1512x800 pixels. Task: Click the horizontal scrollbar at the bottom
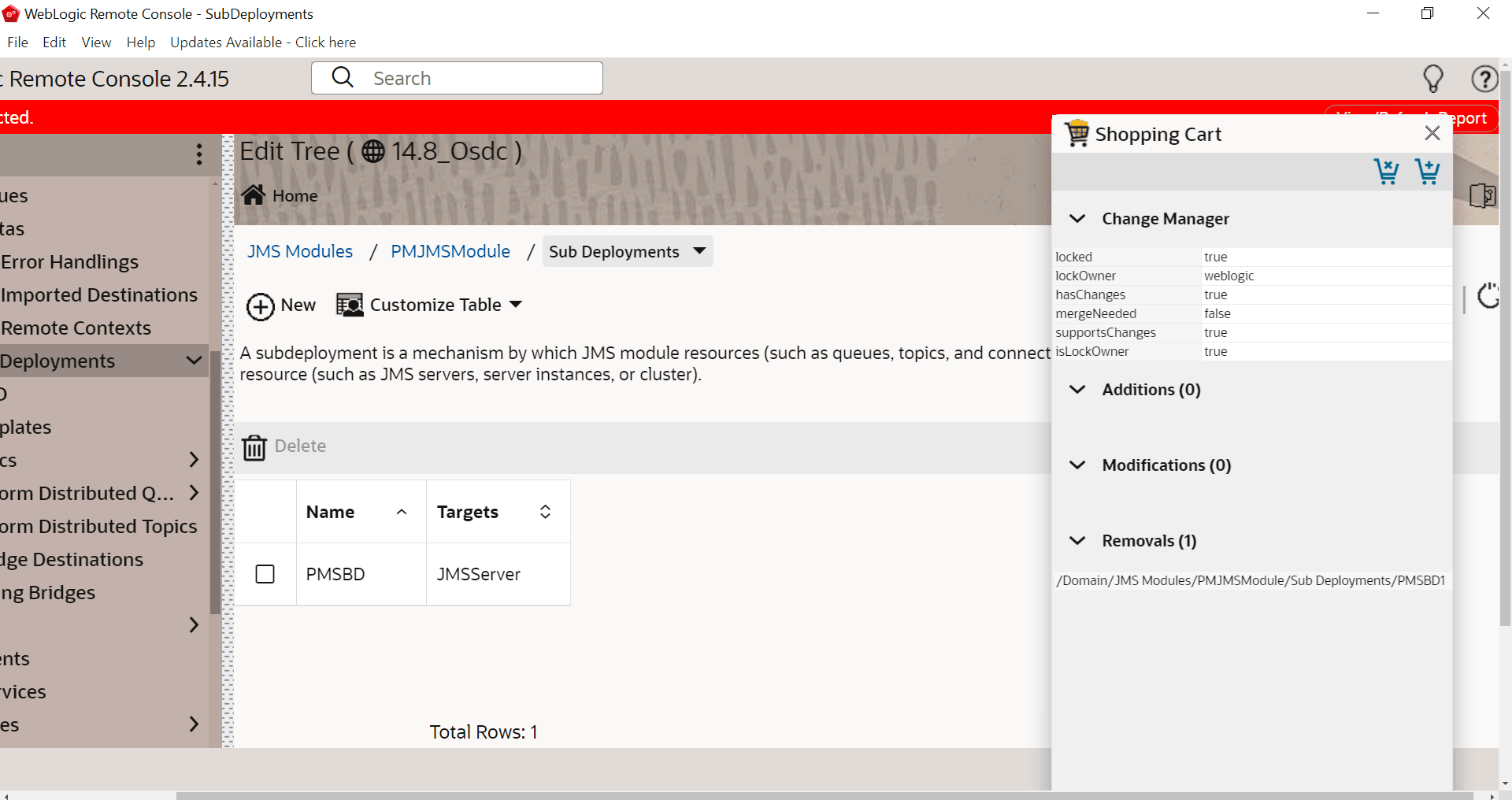pos(825,795)
